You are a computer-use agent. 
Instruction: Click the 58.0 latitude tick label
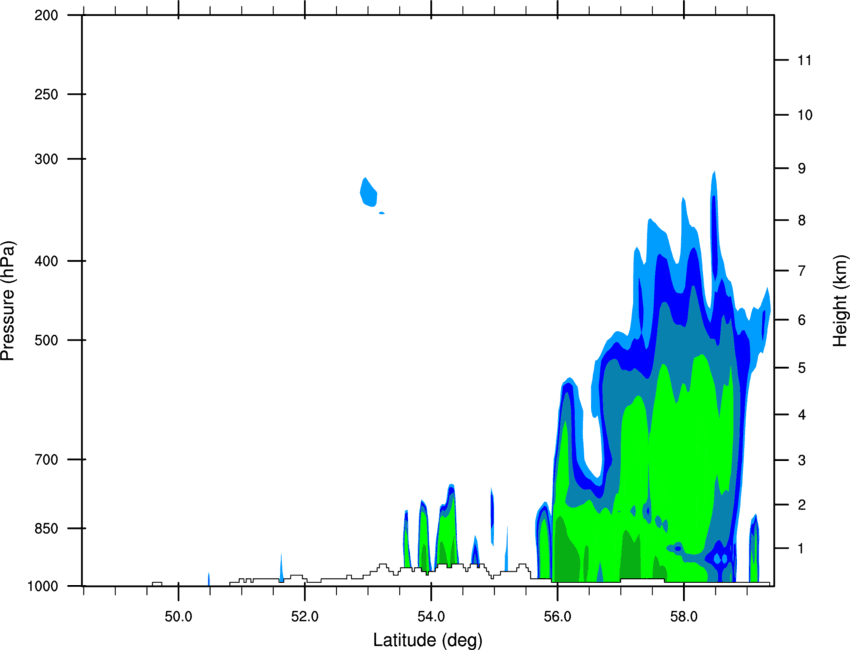[684, 617]
